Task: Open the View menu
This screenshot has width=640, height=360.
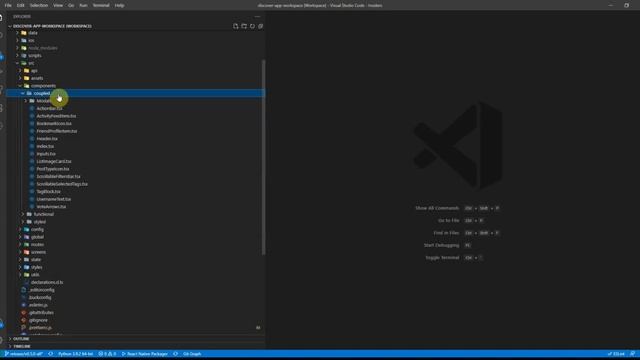Action: (x=58, y=5)
